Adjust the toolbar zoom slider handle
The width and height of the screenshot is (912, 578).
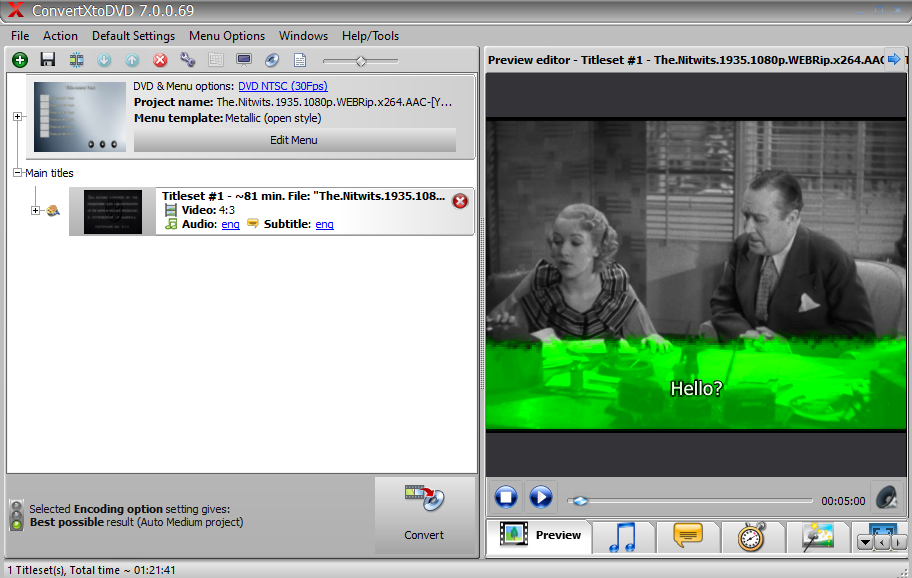[361, 60]
